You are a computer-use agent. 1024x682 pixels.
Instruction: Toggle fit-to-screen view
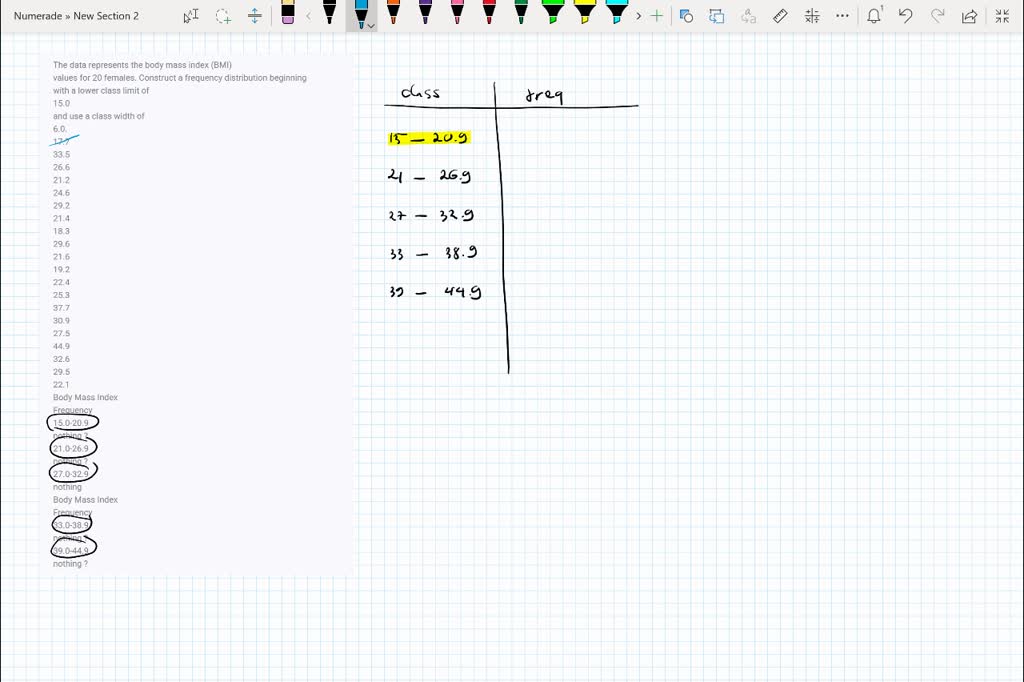[1003, 16]
